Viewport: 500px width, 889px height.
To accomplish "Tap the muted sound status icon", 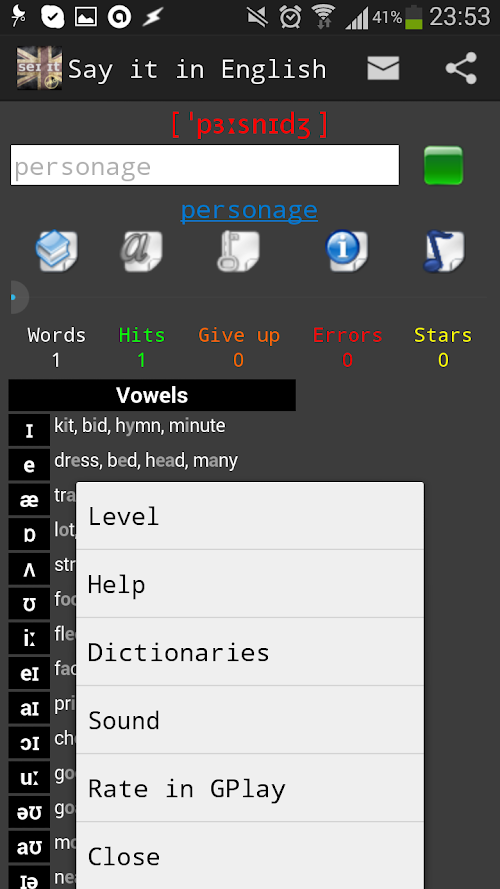I will [257, 17].
